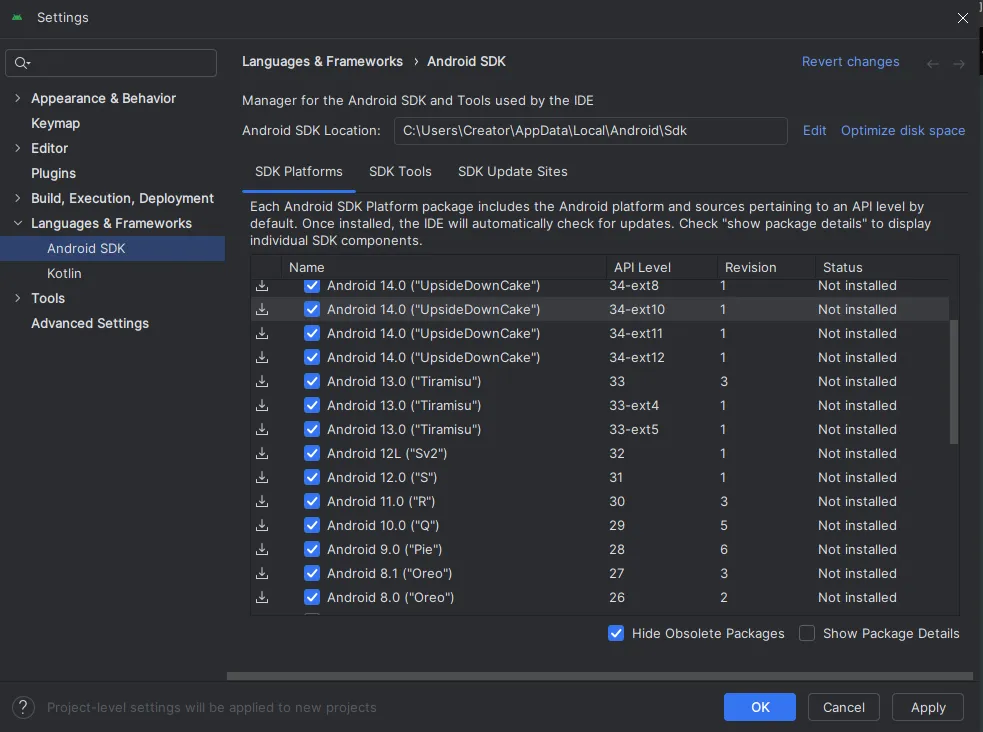The width and height of the screenshot is (983, 732).
Task: Click the forward navigation arrow
Action: pyautogui.click(x=959, y=63)
